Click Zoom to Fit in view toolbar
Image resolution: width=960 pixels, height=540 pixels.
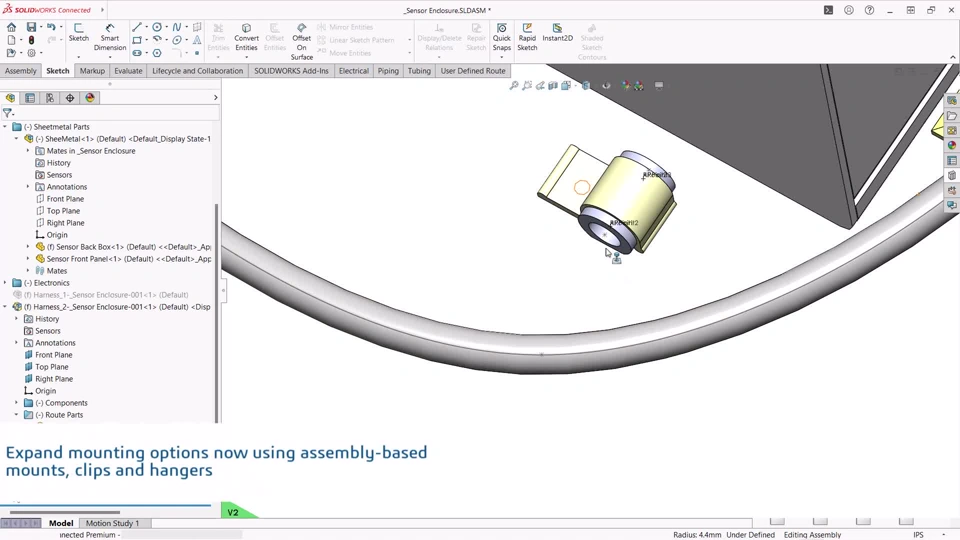point(514,86)
